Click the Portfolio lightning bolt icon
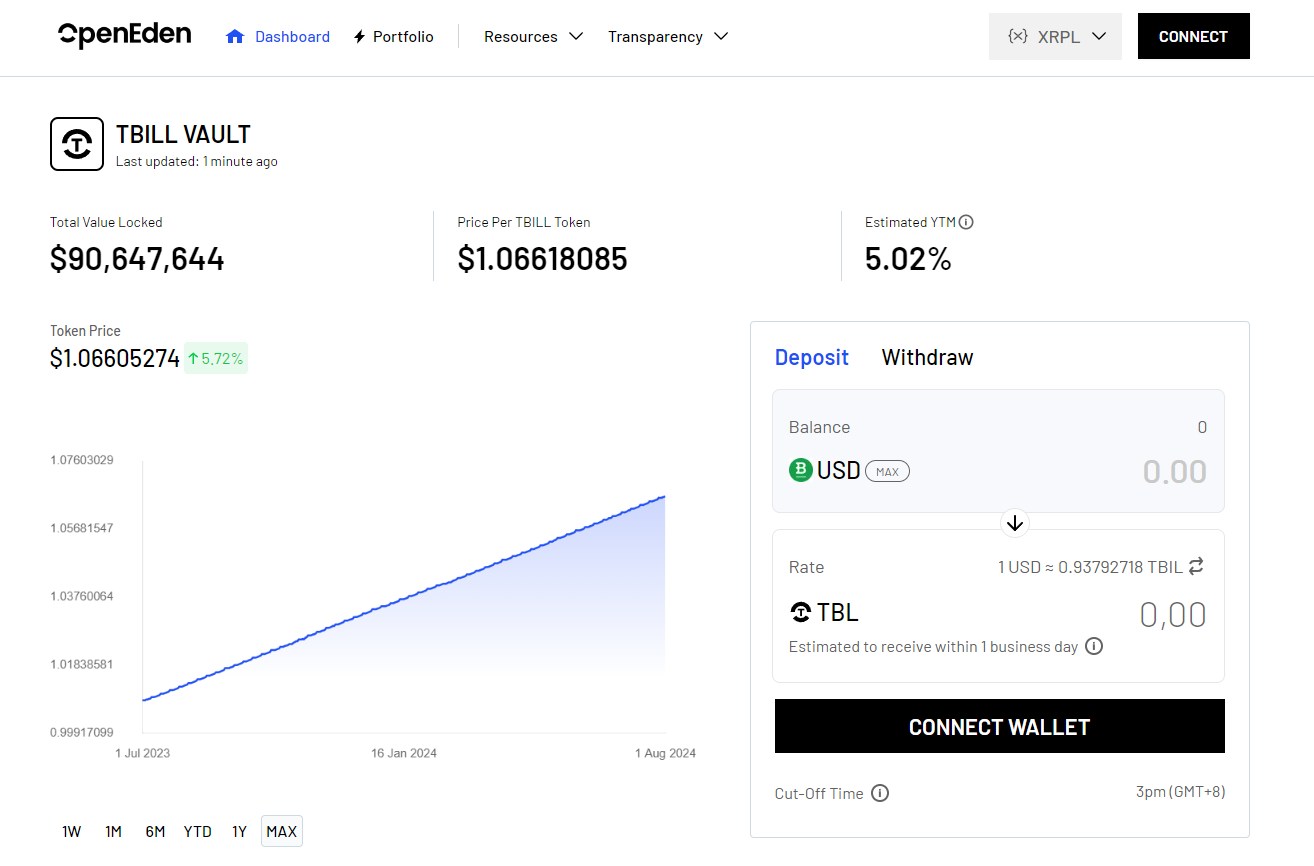The height and width of the screenshot is (866, 1314). click(360, 37)
